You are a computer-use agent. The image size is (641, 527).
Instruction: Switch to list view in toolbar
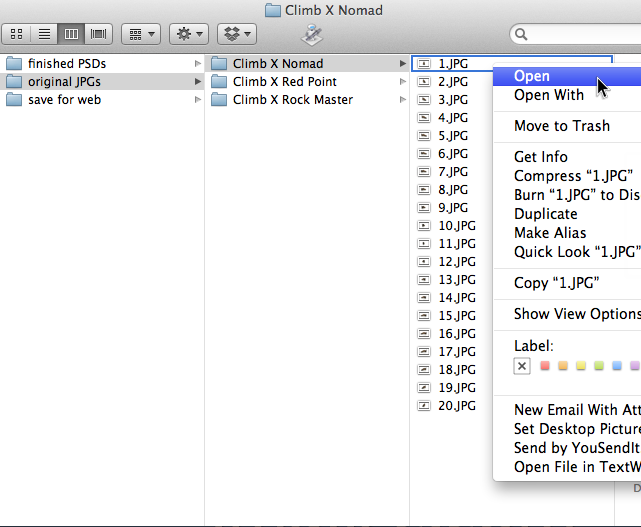pyautogui.click(x=44, y=34)
